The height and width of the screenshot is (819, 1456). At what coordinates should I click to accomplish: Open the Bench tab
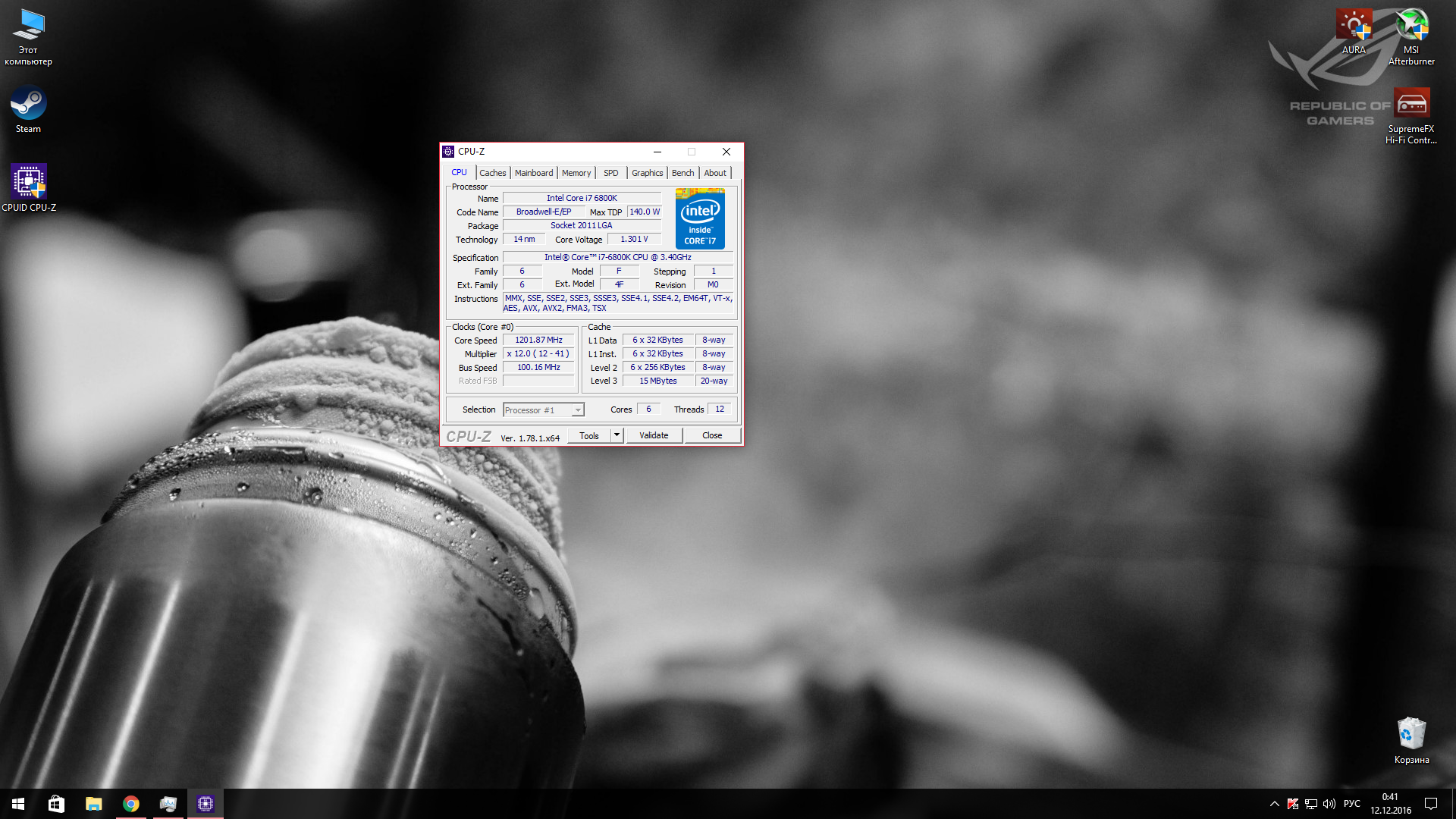pyautogui.click(x=682, y=173)
